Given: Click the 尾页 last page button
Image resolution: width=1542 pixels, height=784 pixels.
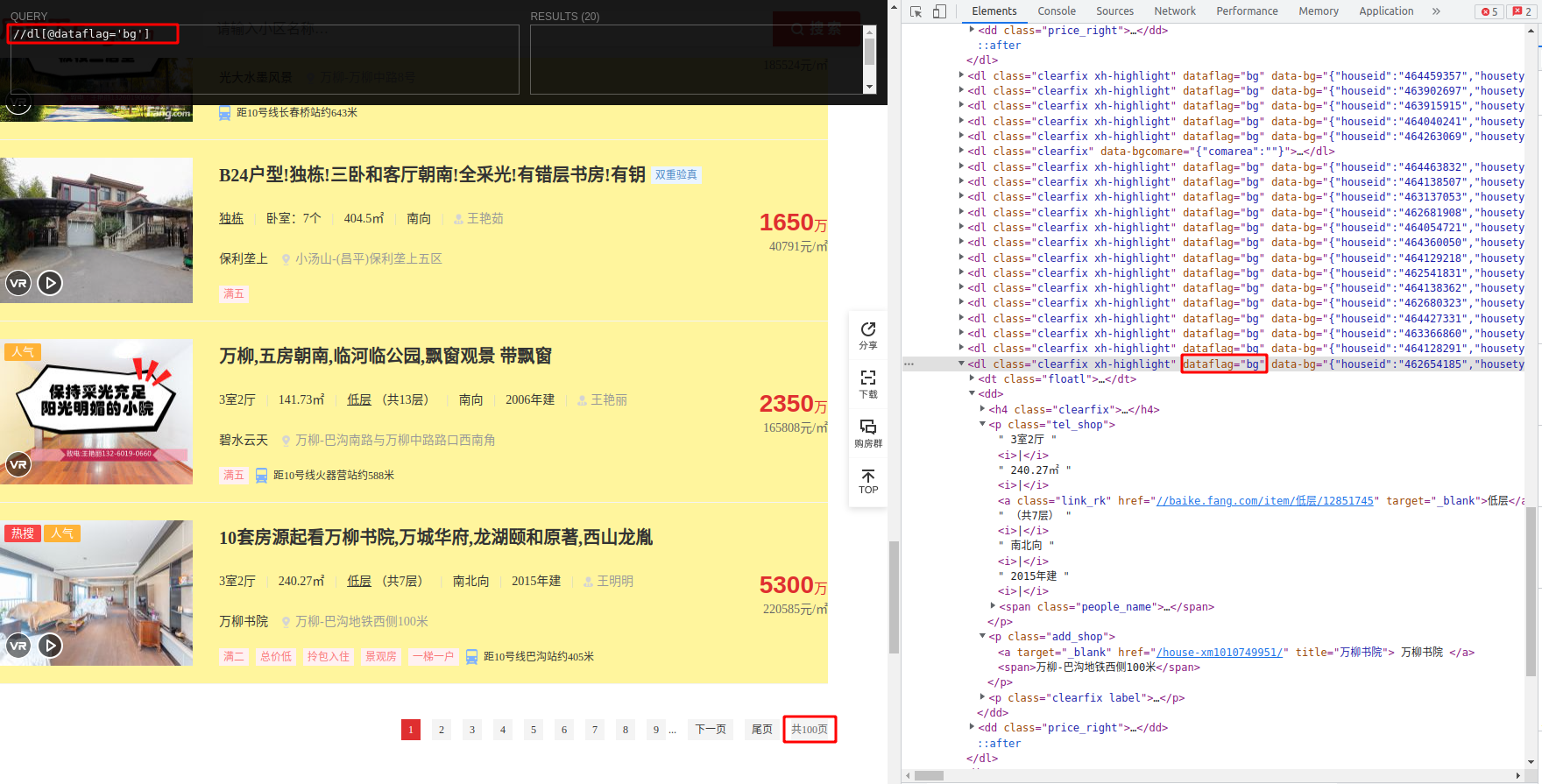Looking at the screenshot, I should pos(762,729).
